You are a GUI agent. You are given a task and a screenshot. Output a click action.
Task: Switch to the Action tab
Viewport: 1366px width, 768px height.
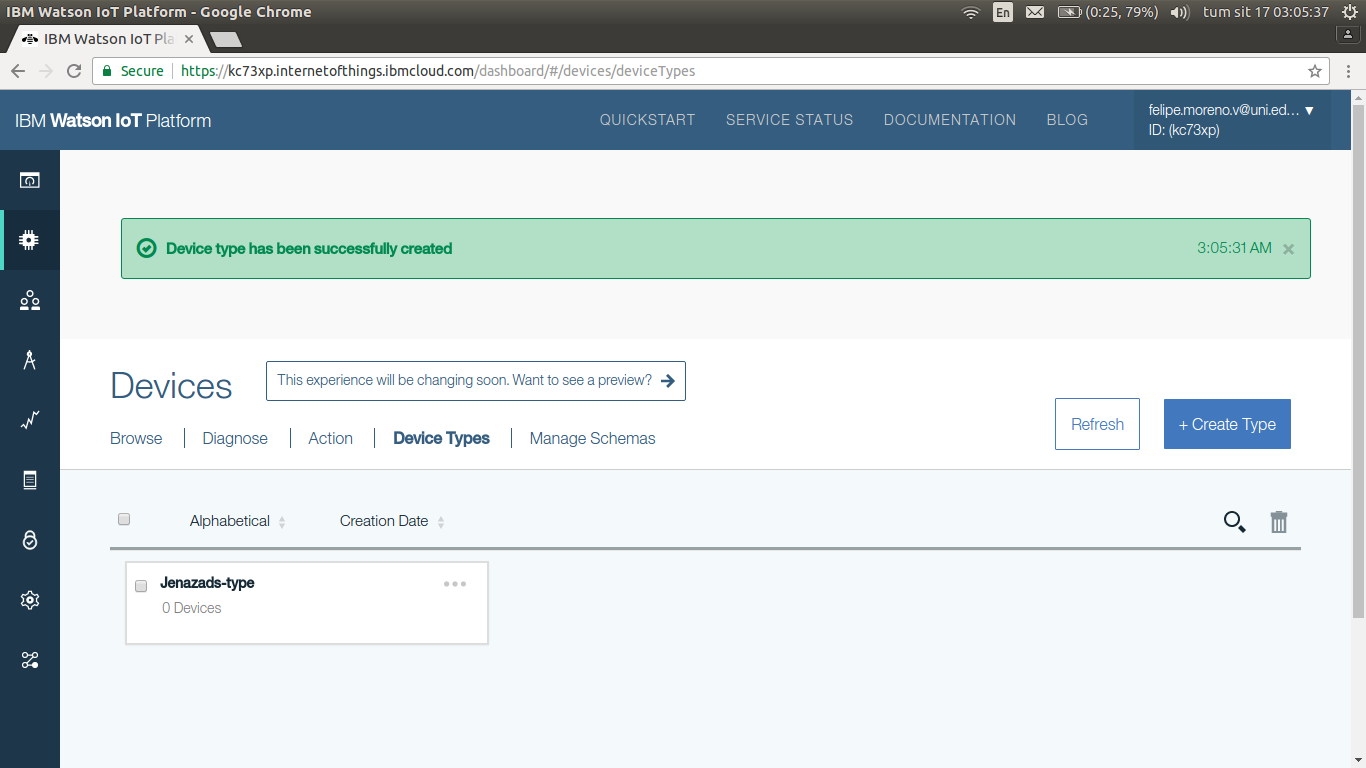pos(331,438)
